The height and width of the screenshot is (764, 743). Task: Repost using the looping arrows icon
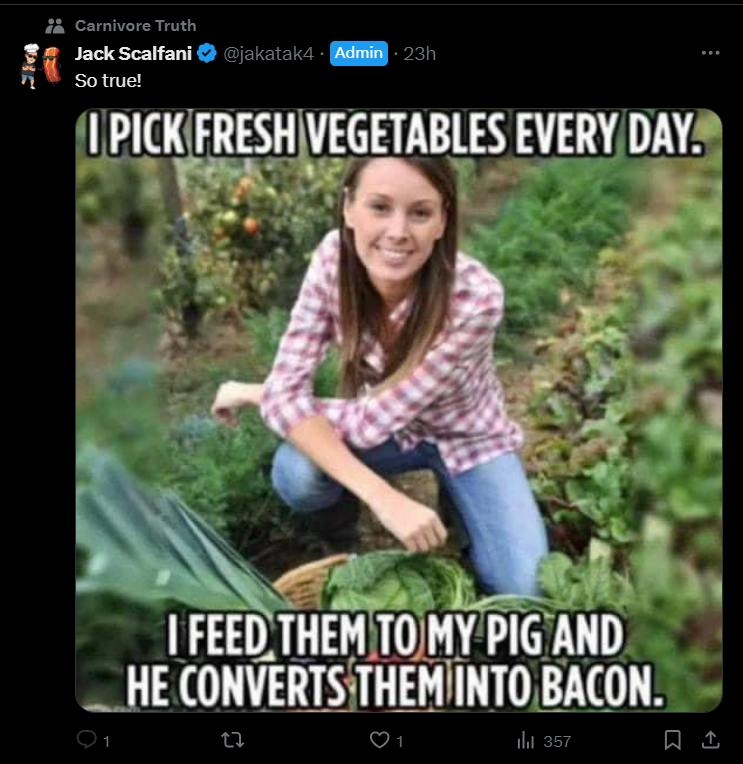[x=232, y=740]
